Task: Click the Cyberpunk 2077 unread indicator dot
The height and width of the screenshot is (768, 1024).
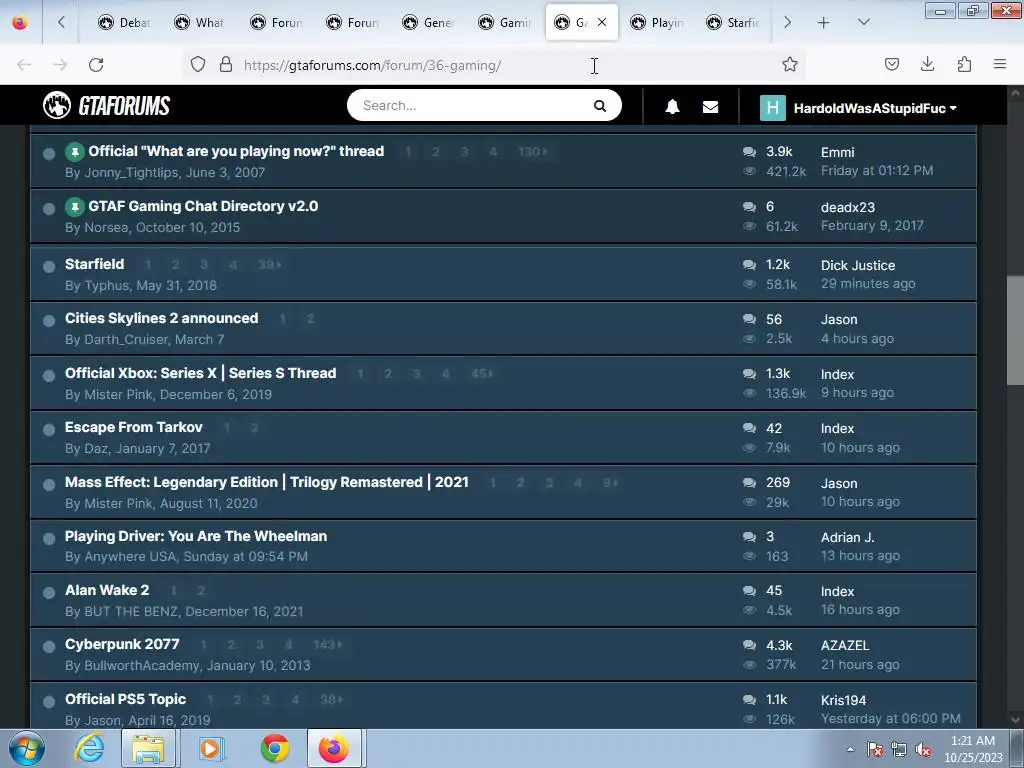Action: [x=49, y=647]
